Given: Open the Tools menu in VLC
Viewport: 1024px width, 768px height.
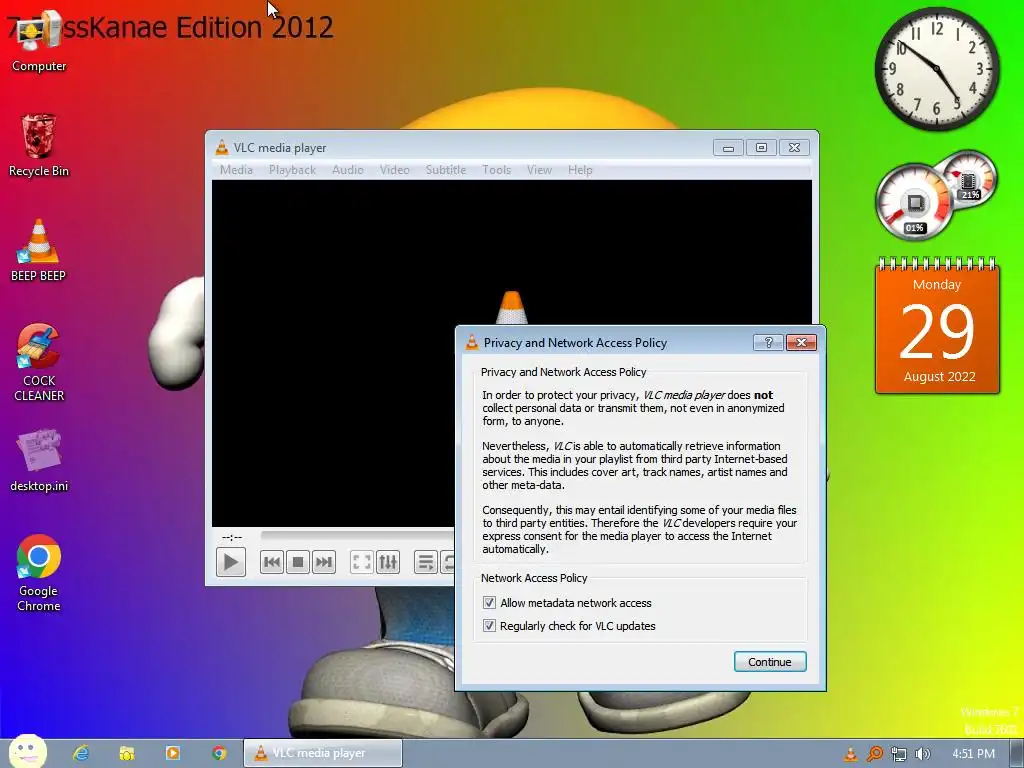Looking at the screenshot, I should pyautogui.click(x=496, y=170).
